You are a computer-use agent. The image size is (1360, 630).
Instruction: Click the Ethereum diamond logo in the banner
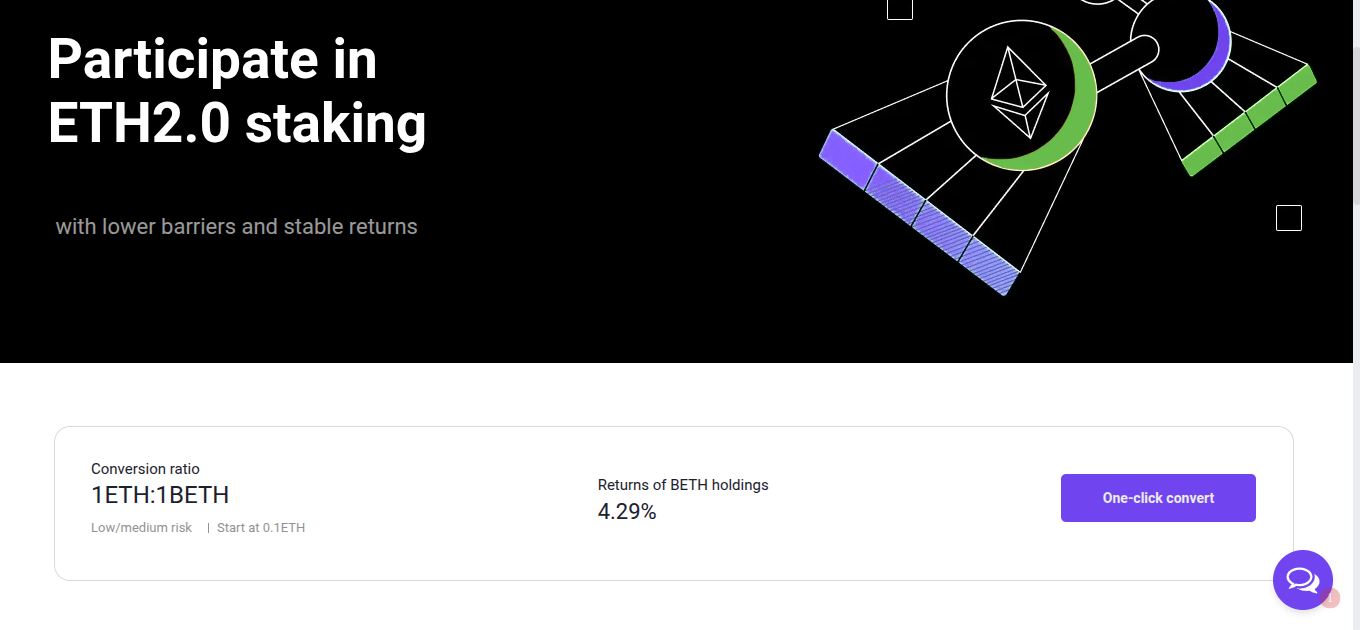[1020, 94]
